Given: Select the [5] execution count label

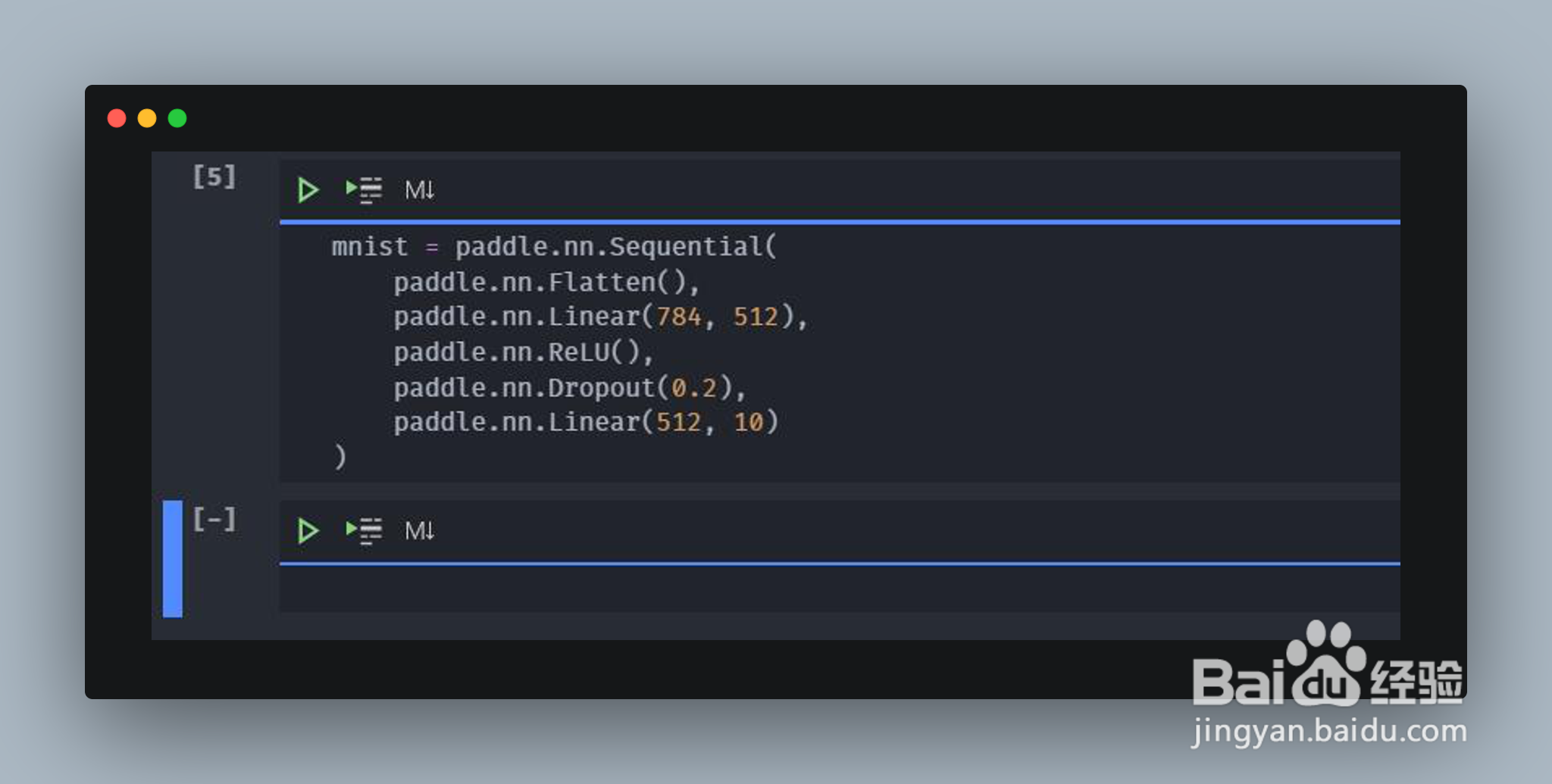Looking at the screenshot, I should [214, 177].
